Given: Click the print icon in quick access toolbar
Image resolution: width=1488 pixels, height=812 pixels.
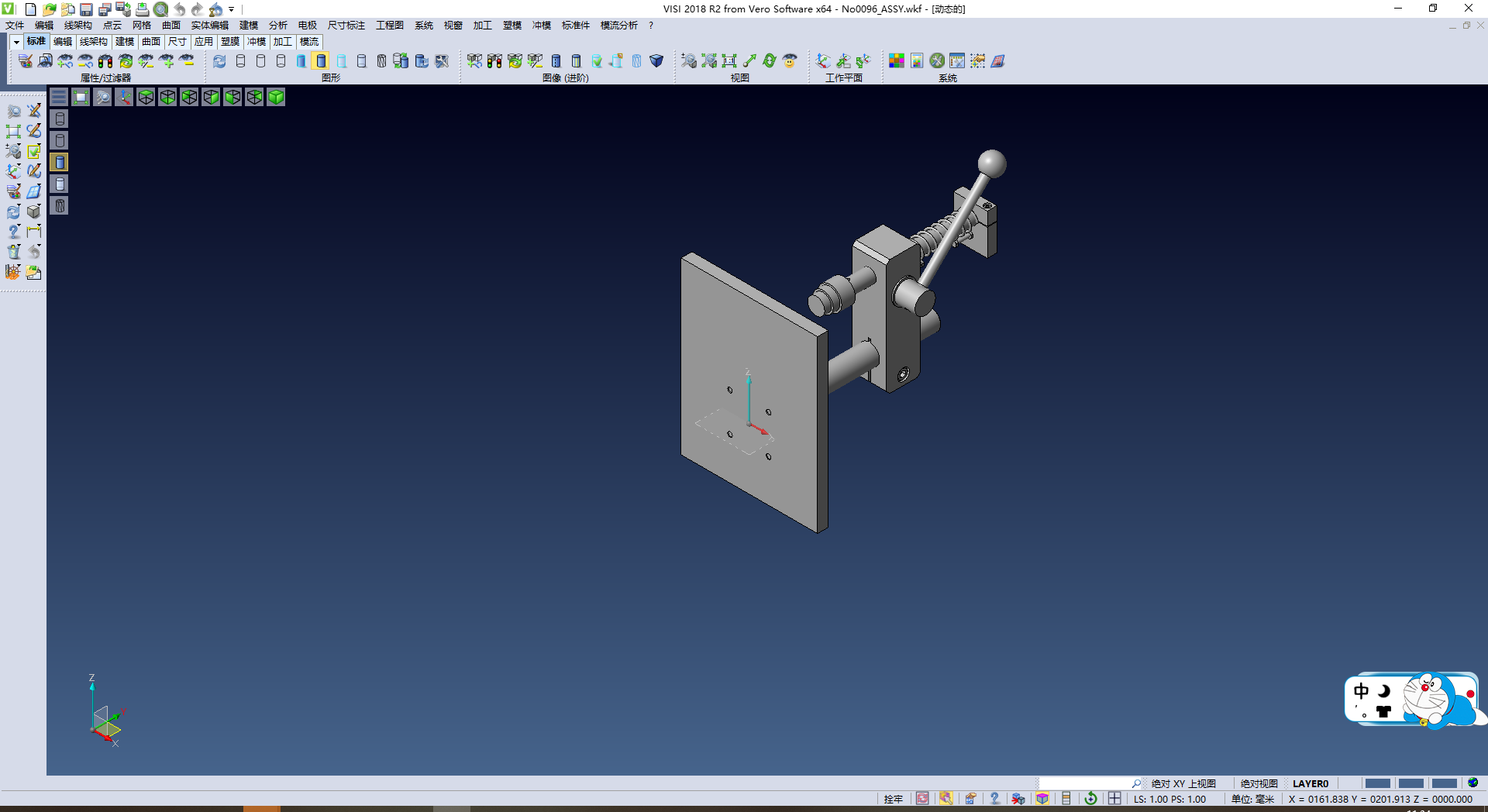Looking at the screenshot, I should 143,9.
